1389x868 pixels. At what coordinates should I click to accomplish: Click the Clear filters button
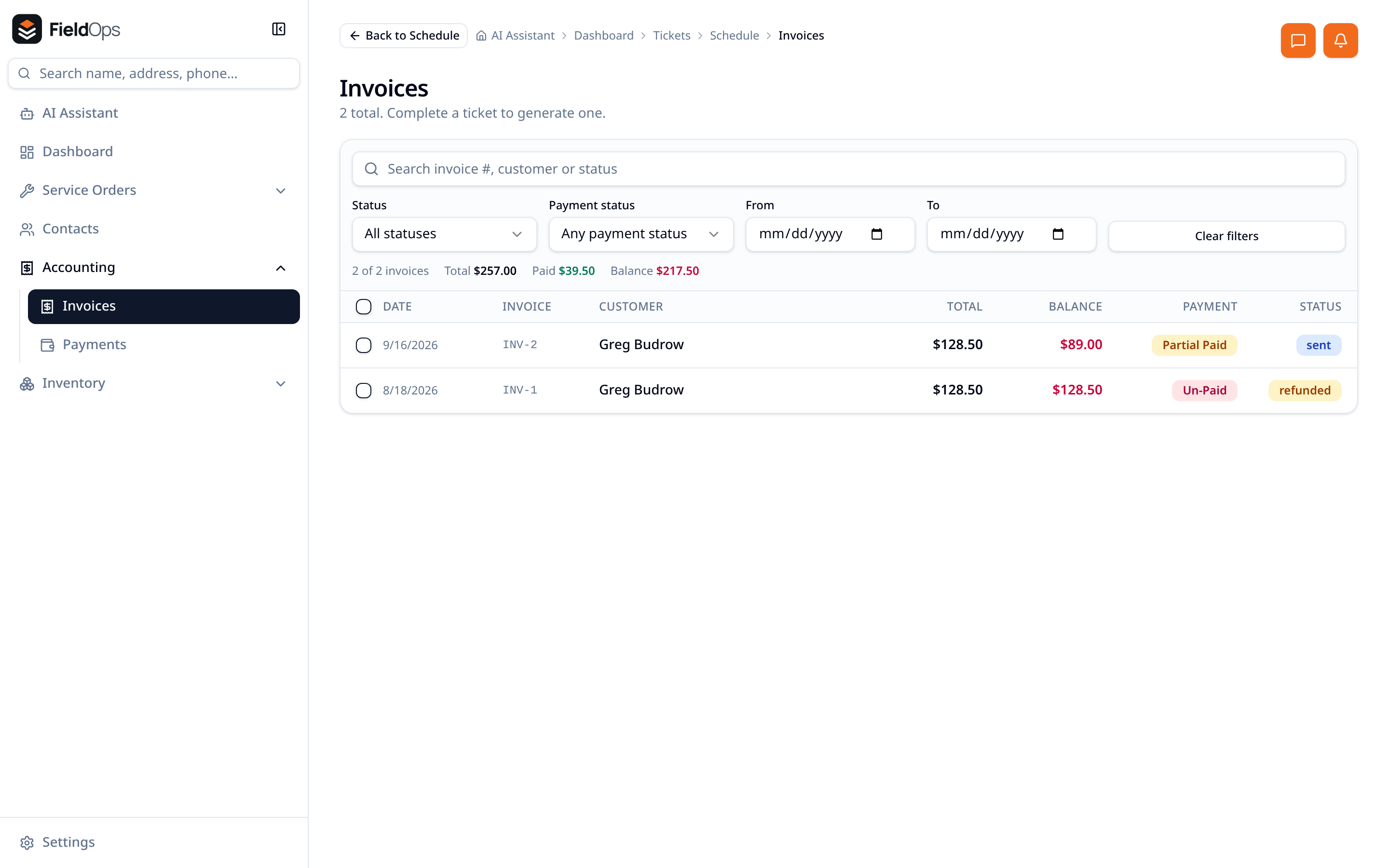pyautogui.click(x=1226, y=236)
